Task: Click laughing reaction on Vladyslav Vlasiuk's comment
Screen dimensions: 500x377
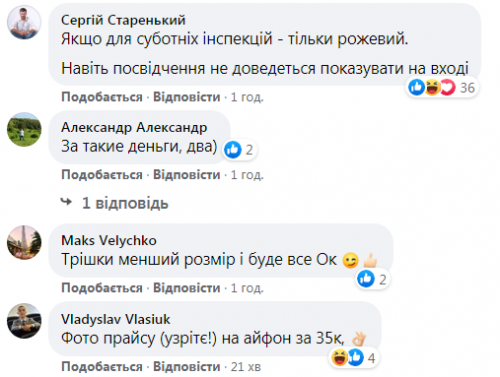Action: (x=340, y=358)
